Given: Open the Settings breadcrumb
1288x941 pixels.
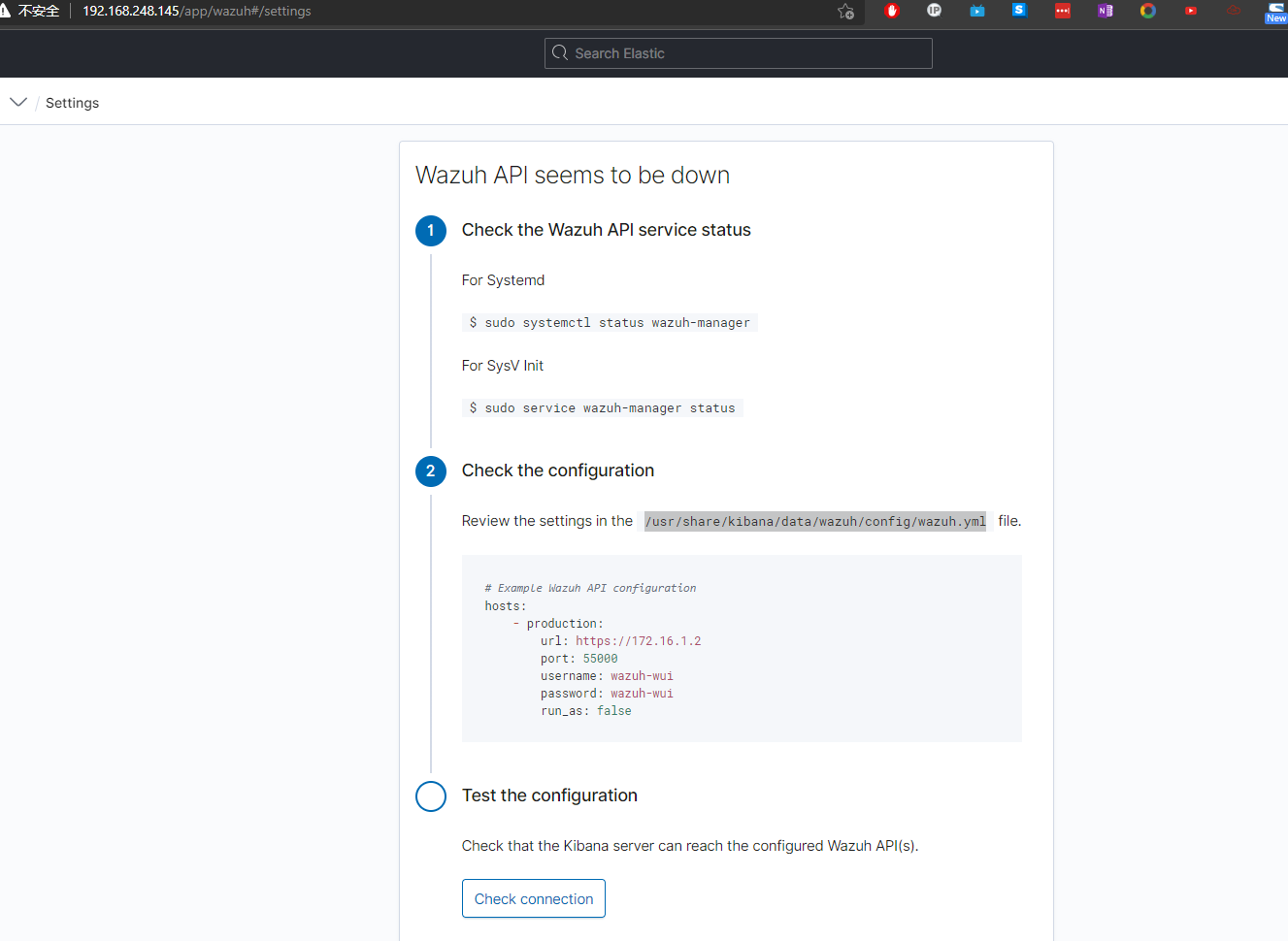Looking at the screenshot, I should 72,103.
